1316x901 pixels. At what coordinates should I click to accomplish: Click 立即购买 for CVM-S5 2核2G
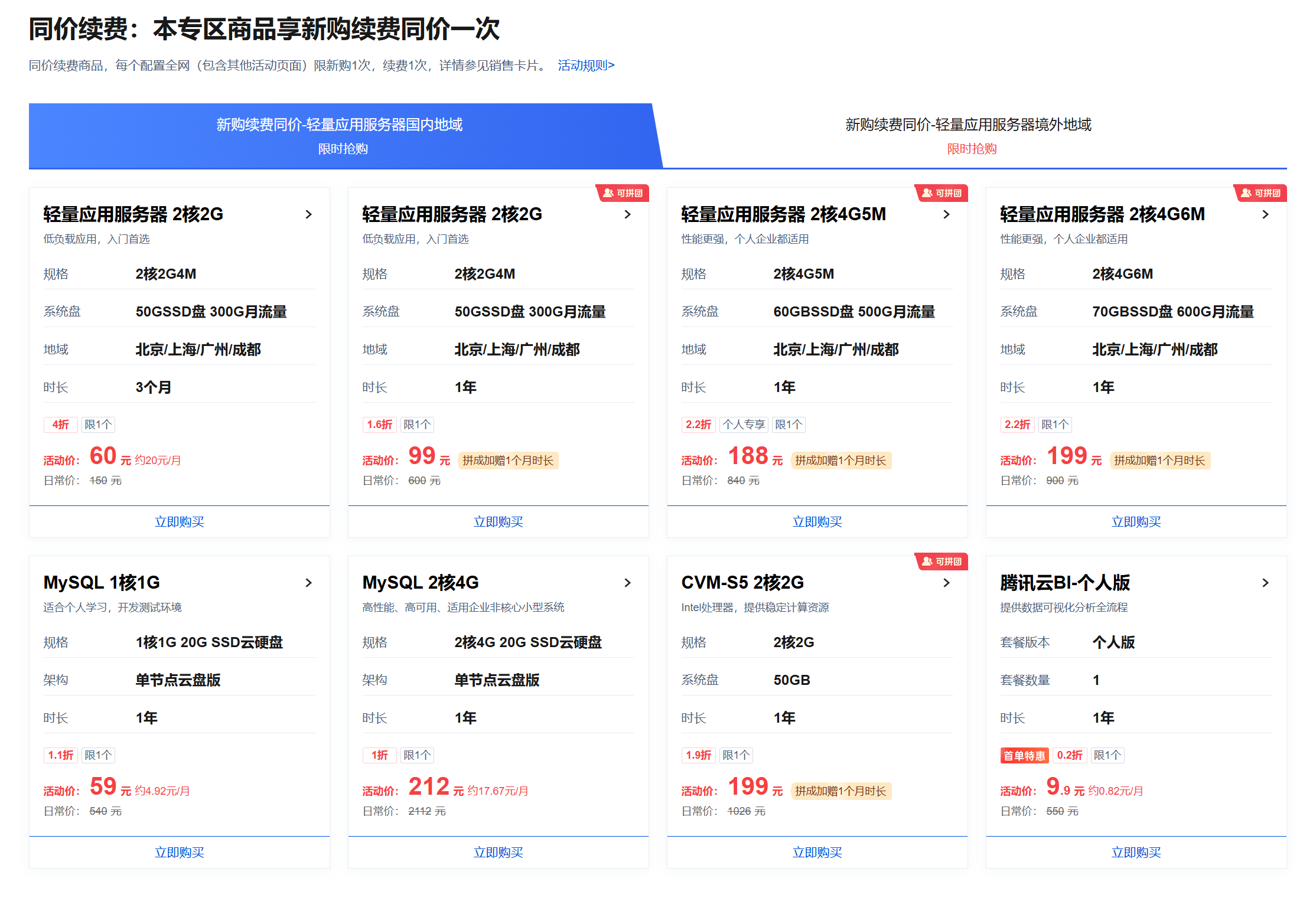pos(817,853)
